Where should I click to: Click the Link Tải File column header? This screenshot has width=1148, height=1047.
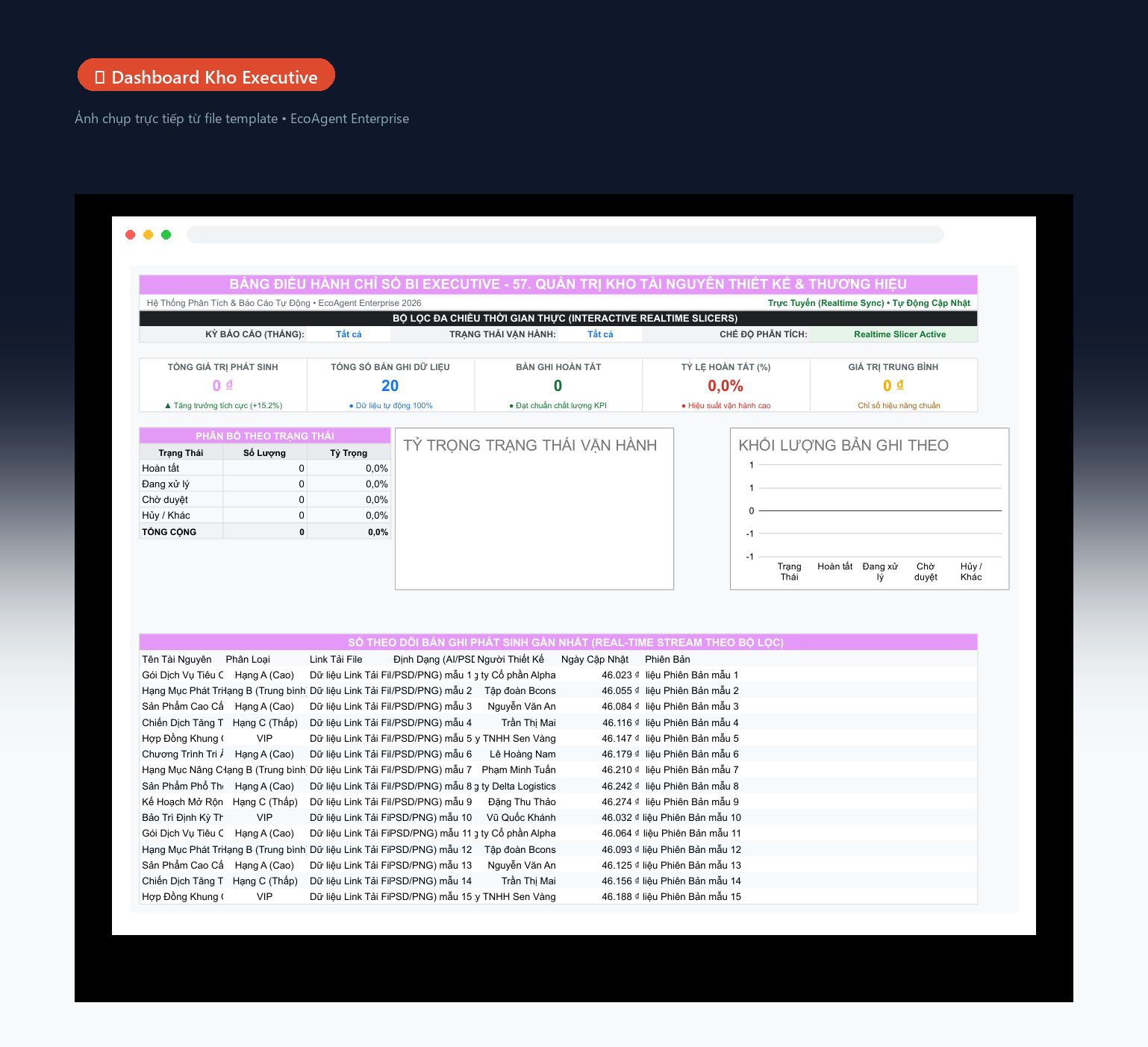pos(336,660)
